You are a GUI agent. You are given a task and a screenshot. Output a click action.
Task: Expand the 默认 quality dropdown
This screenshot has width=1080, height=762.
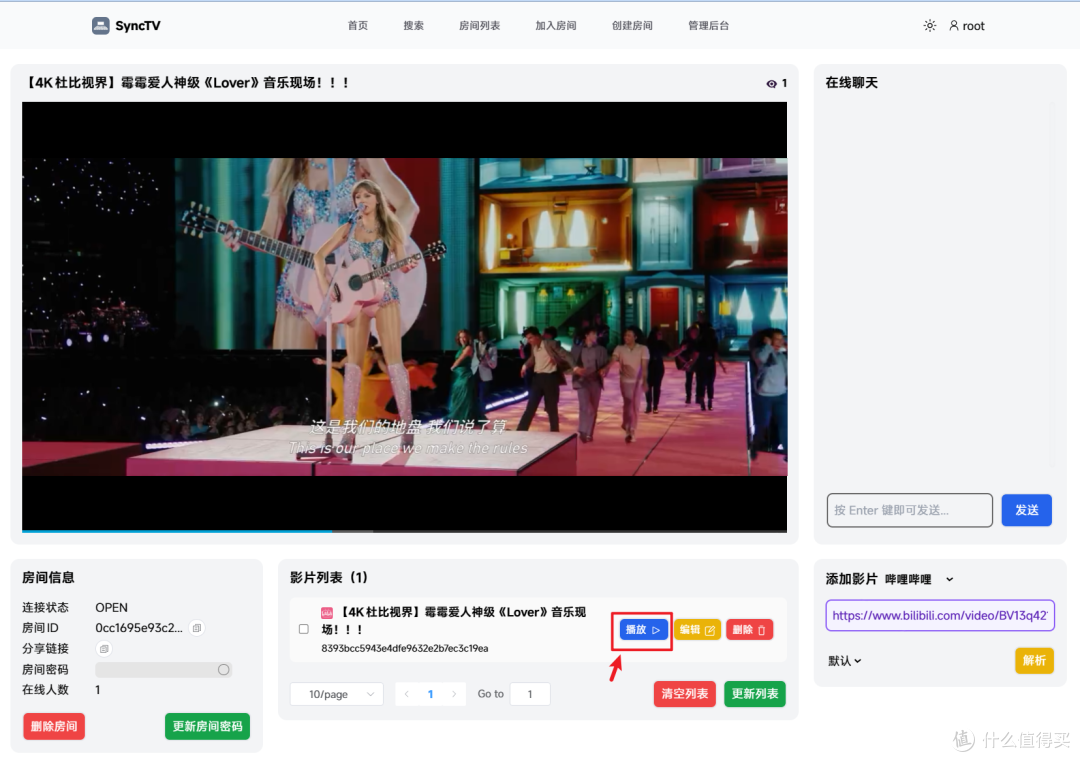[x=843, y=660]
